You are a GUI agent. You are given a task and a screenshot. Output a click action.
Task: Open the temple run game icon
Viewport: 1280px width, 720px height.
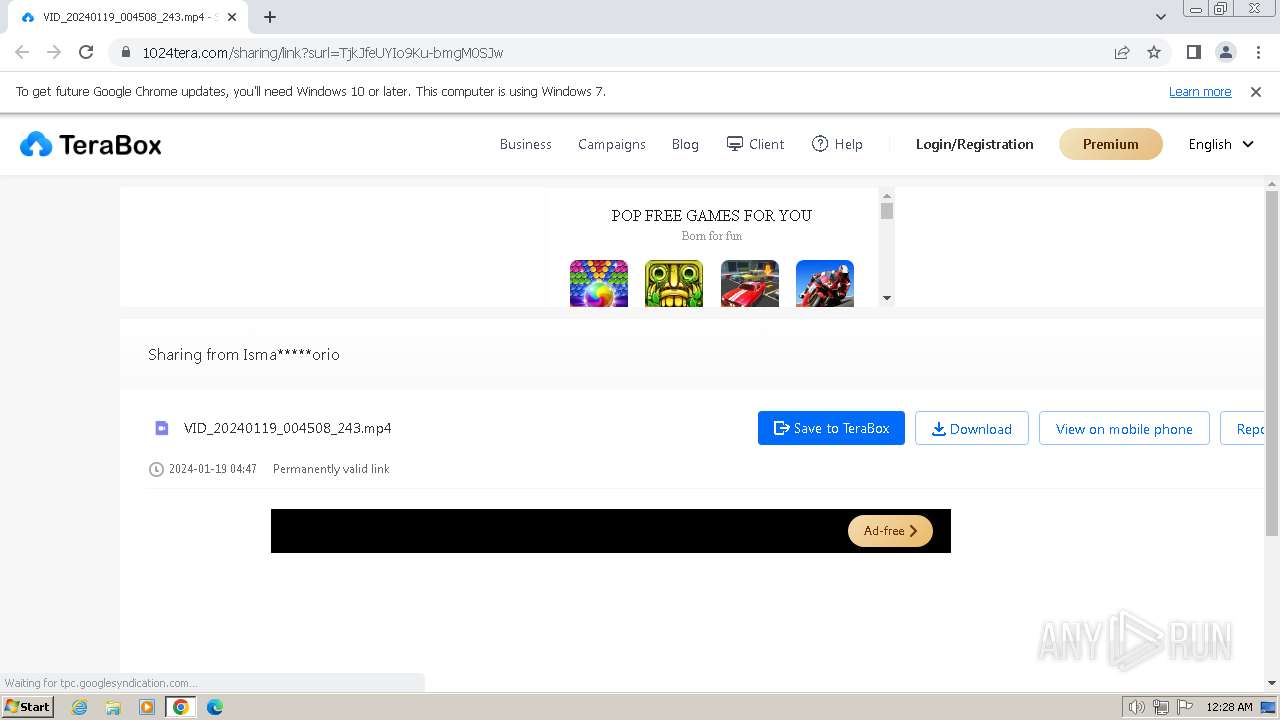[674, 284]
